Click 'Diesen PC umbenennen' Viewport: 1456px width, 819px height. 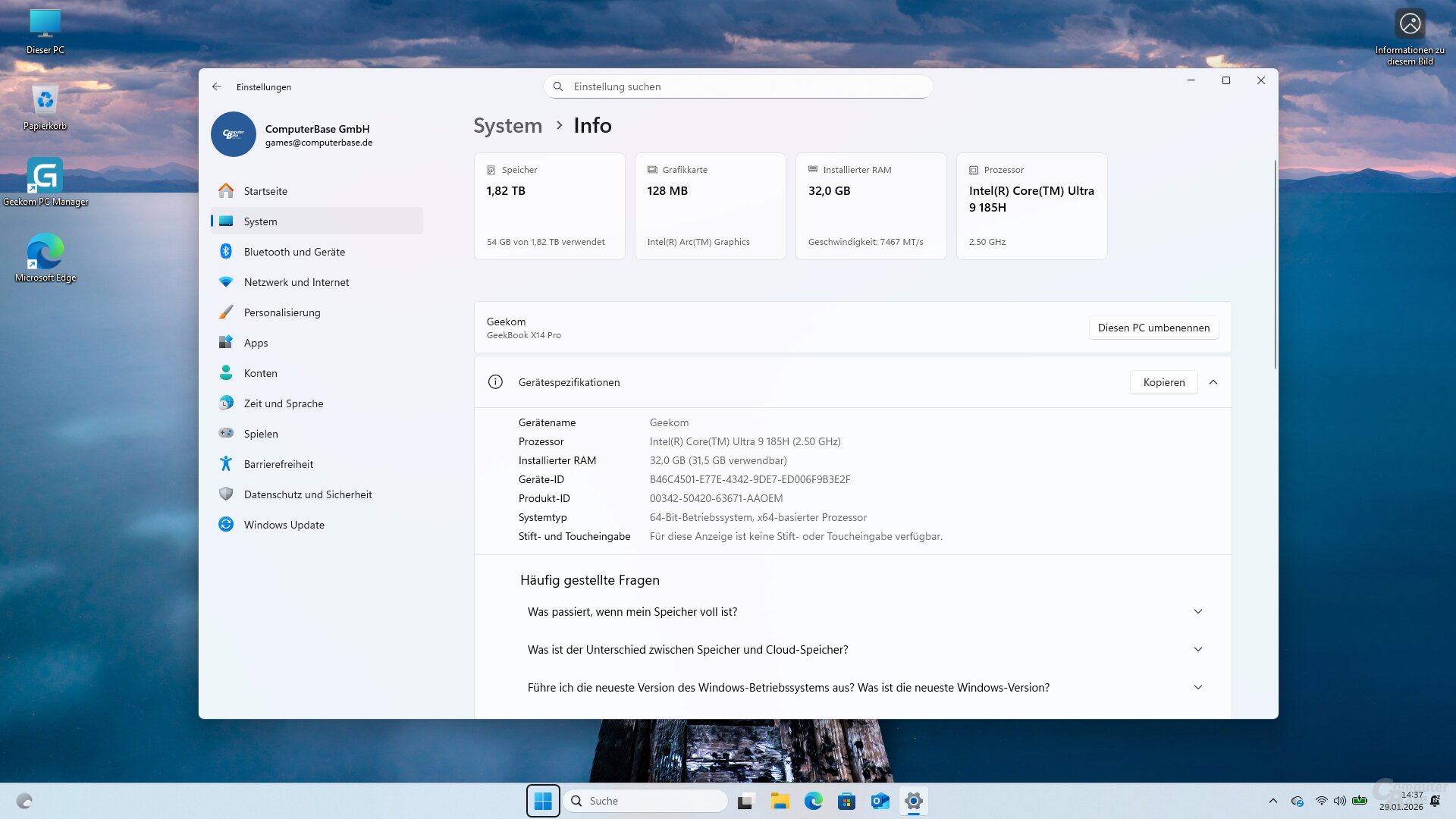pos(1153,327)
